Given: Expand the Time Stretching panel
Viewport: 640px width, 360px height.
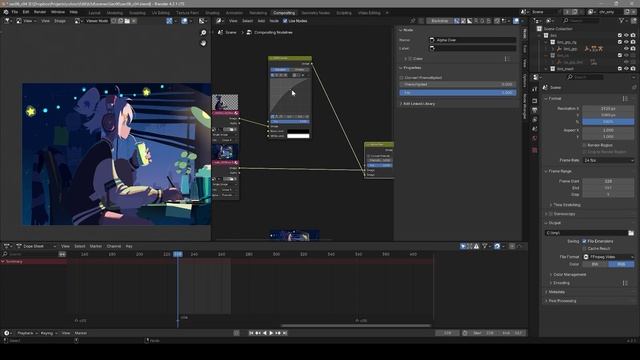Looking at the screenshot, I should click(551, 205).
